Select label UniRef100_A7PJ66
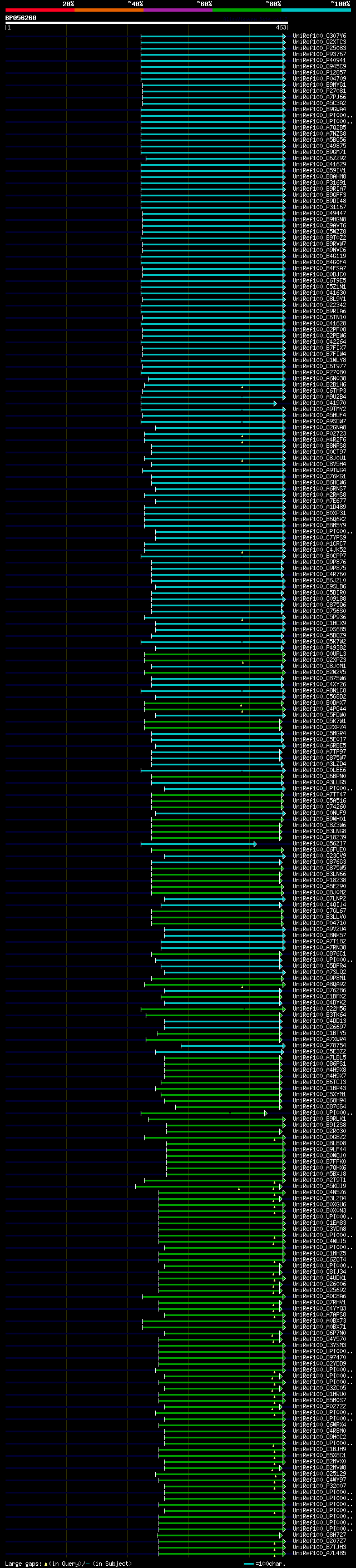 319,97
